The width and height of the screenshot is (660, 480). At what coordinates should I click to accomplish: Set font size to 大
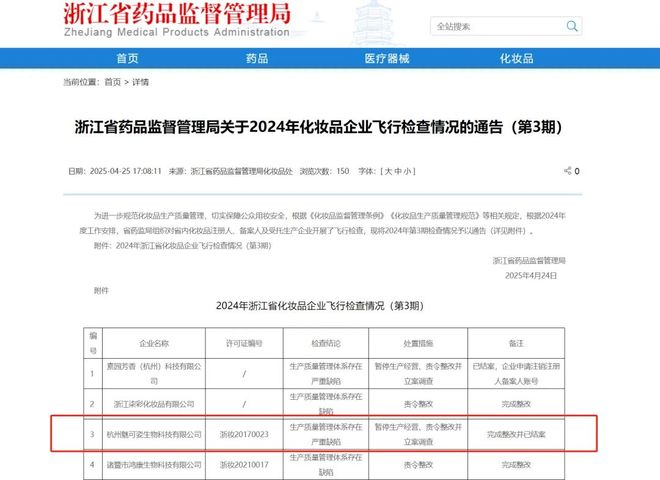[388, 171]
